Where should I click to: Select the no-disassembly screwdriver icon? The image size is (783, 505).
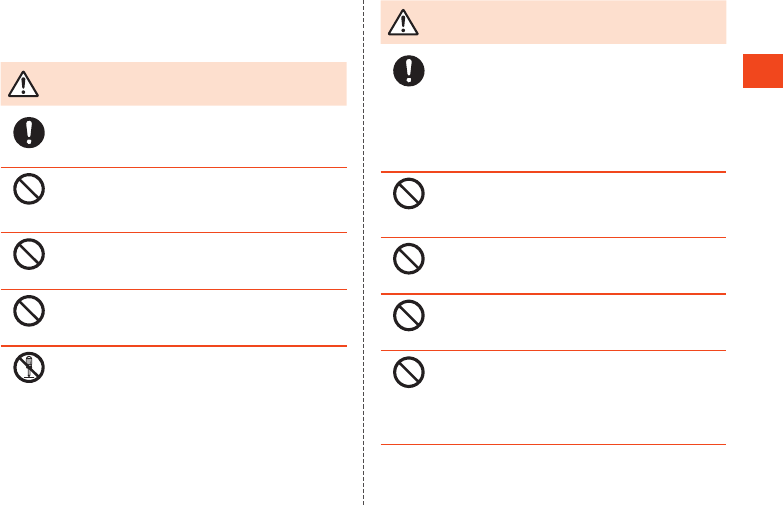30,370
